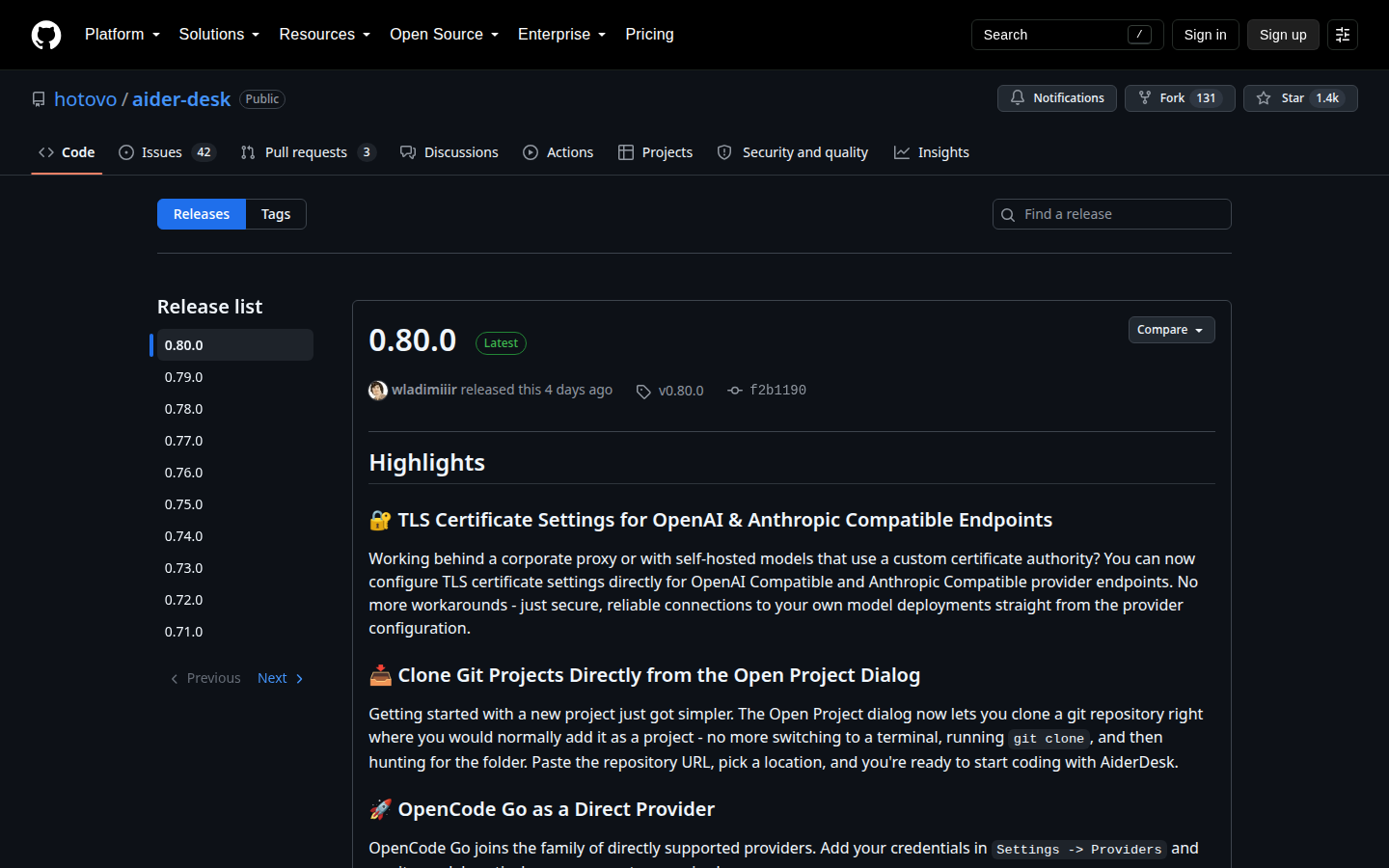This screenshot has width=1389, height=868.
Task: Open the Insights tab
Action: (932, 152)
